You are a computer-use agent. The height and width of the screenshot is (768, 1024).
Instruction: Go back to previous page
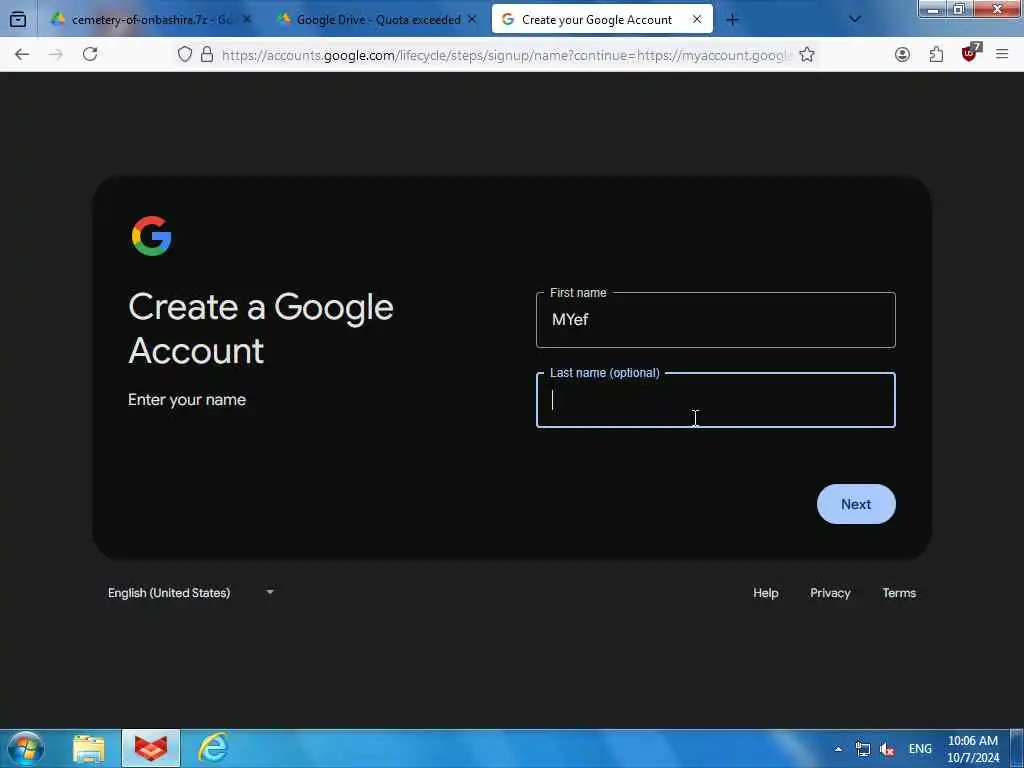pos(22,54)
